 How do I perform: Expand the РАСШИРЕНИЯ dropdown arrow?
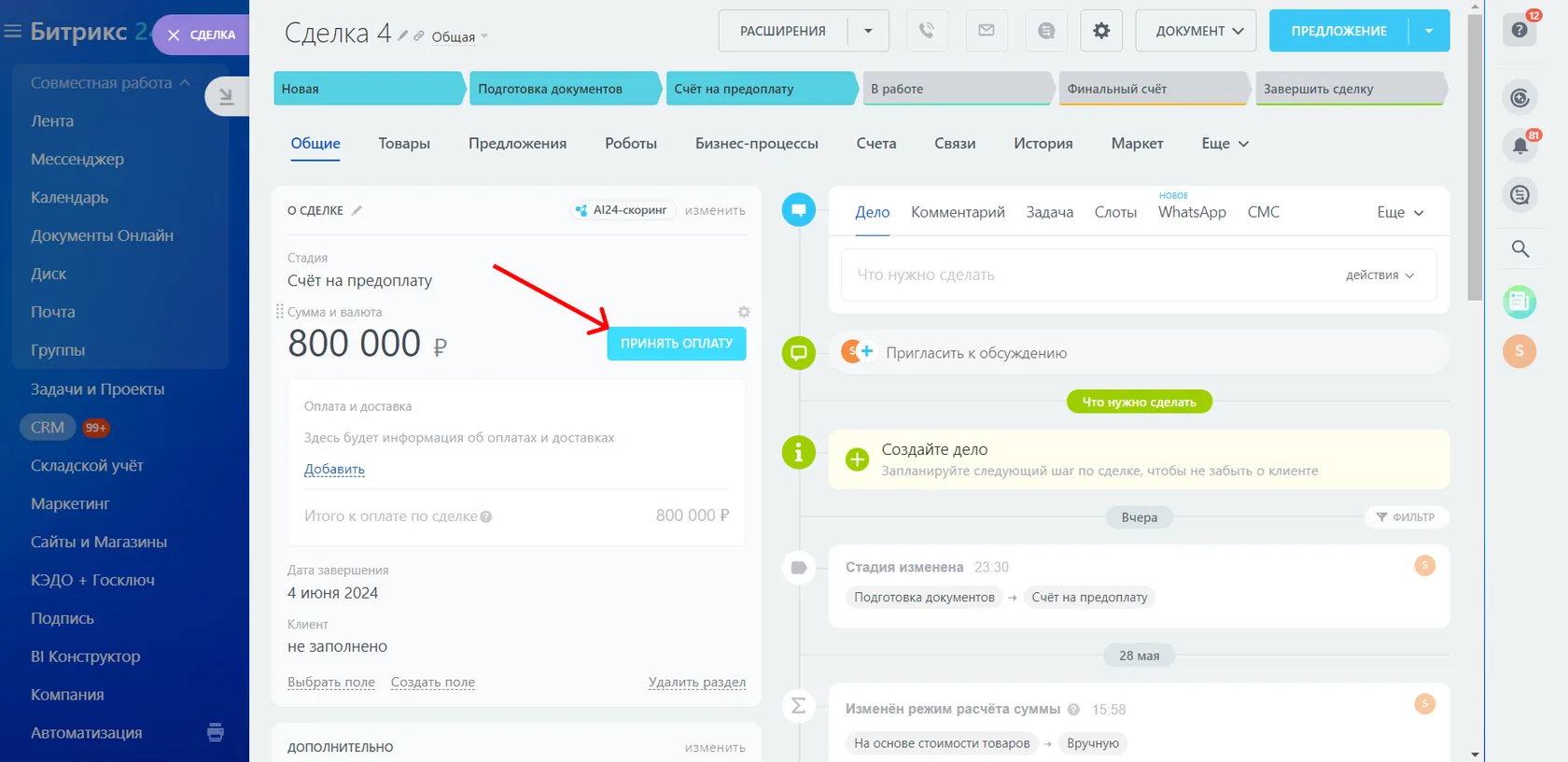[x=868, y=31]
